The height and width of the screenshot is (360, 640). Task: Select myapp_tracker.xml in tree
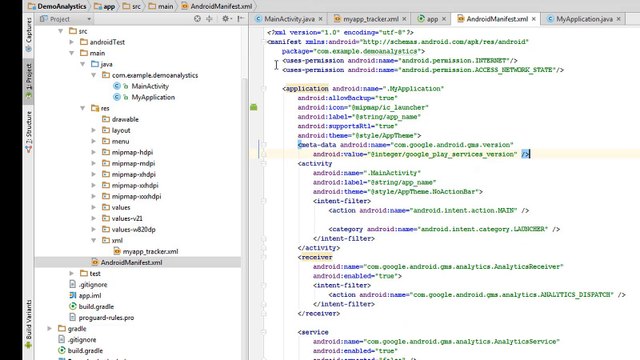(150, 251)
